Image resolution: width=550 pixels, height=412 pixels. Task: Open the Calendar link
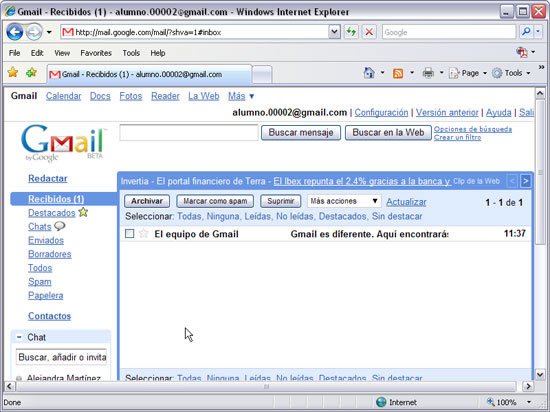(63, 96)
